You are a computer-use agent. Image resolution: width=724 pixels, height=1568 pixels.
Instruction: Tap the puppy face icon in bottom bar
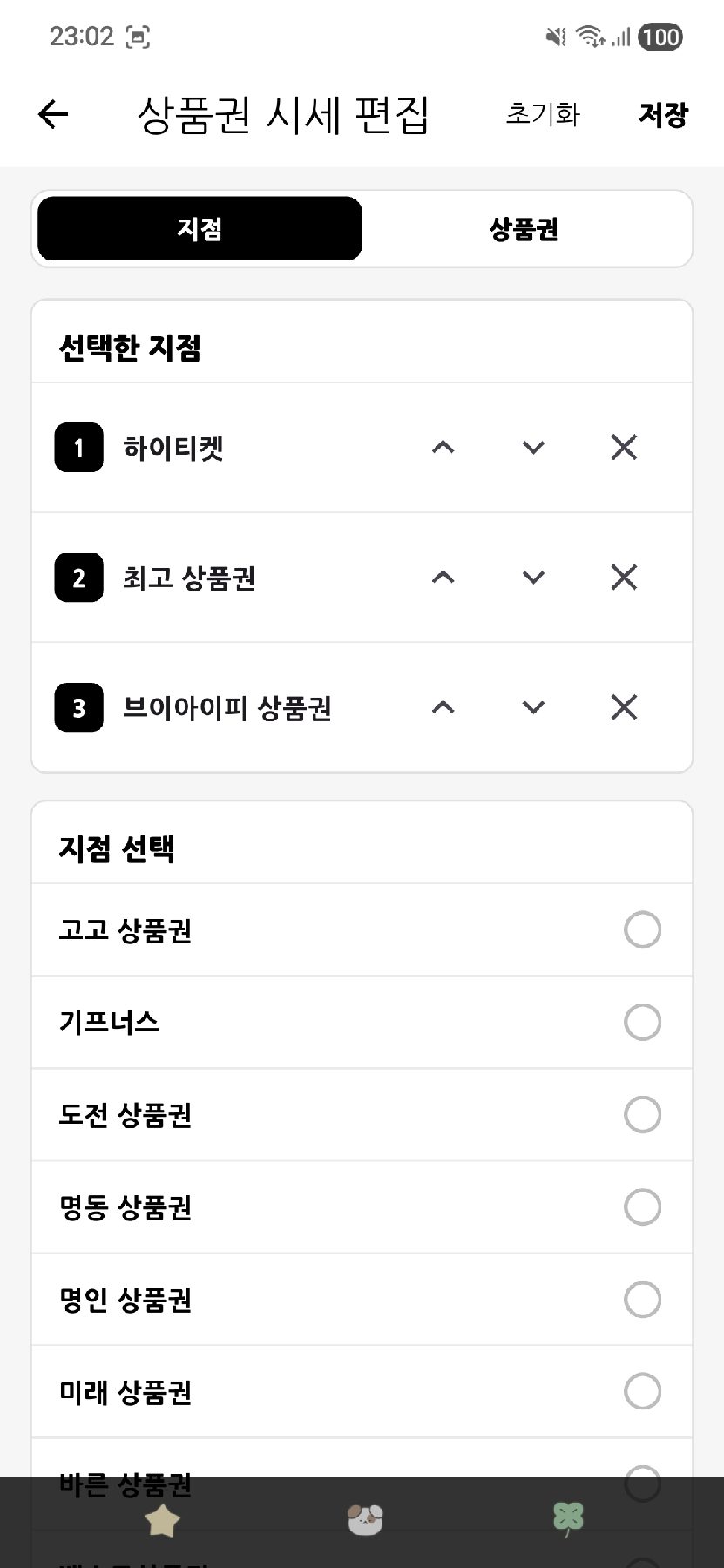[365, 1520]
